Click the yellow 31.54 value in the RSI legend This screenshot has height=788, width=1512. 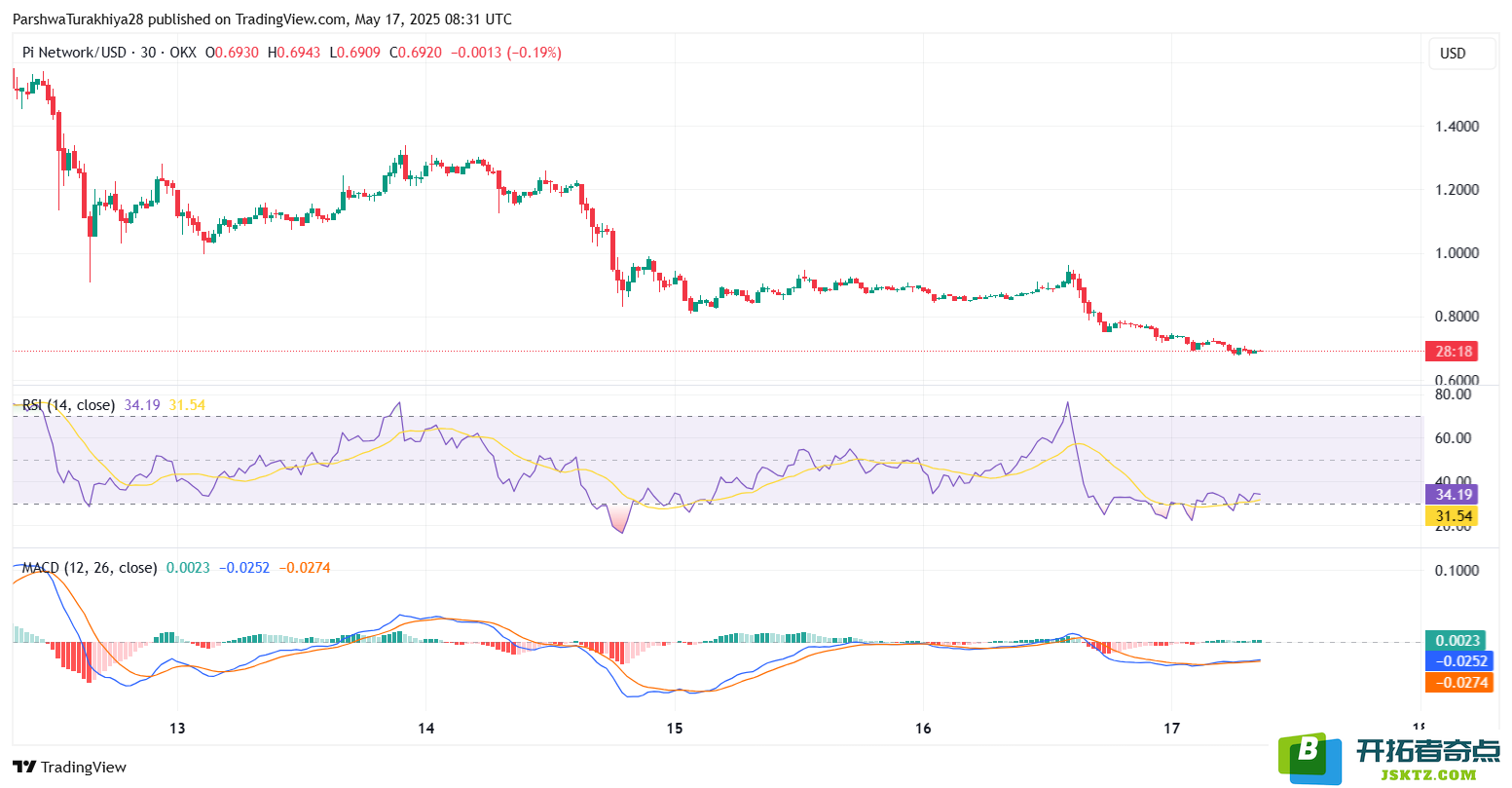(x=187, y=405)
